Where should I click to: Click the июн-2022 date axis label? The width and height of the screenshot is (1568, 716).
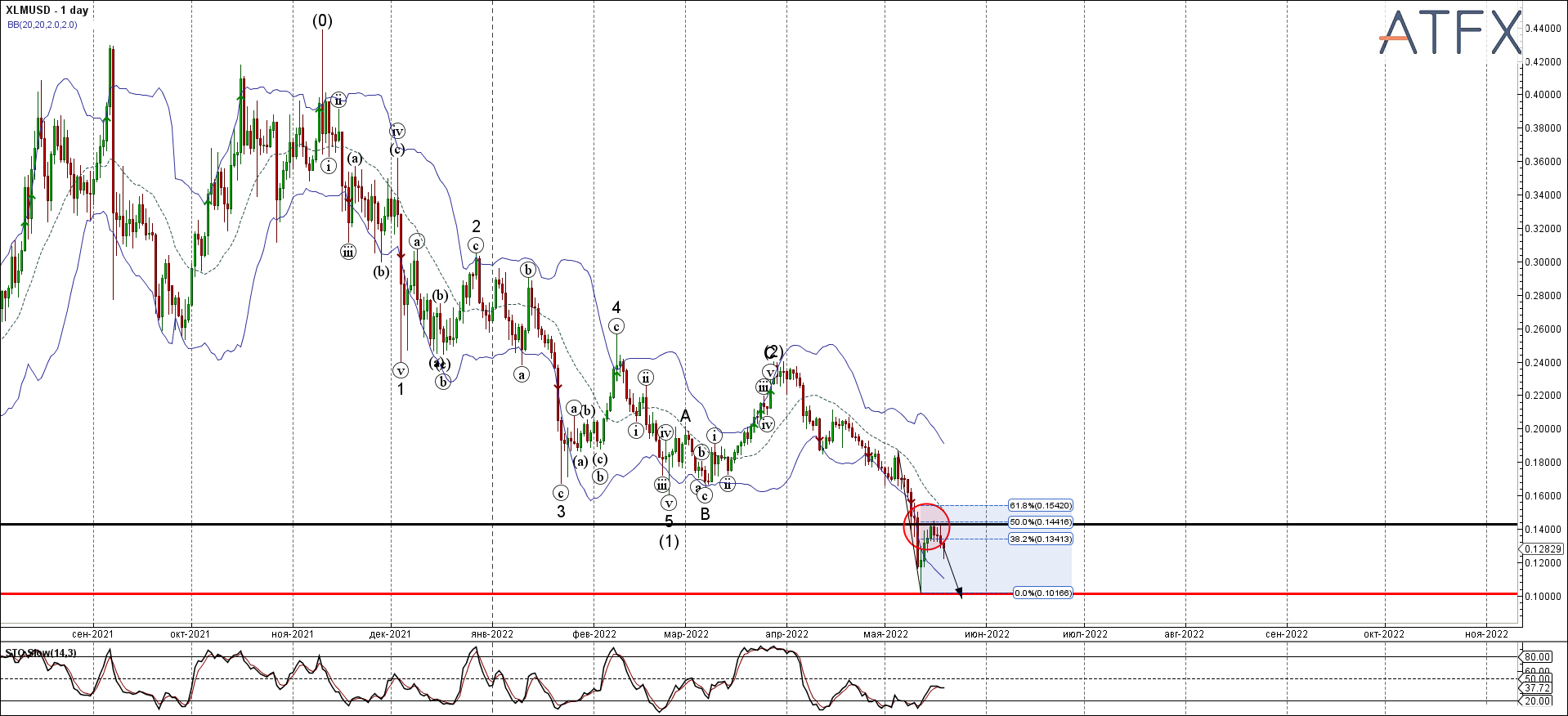click(987, 634)
